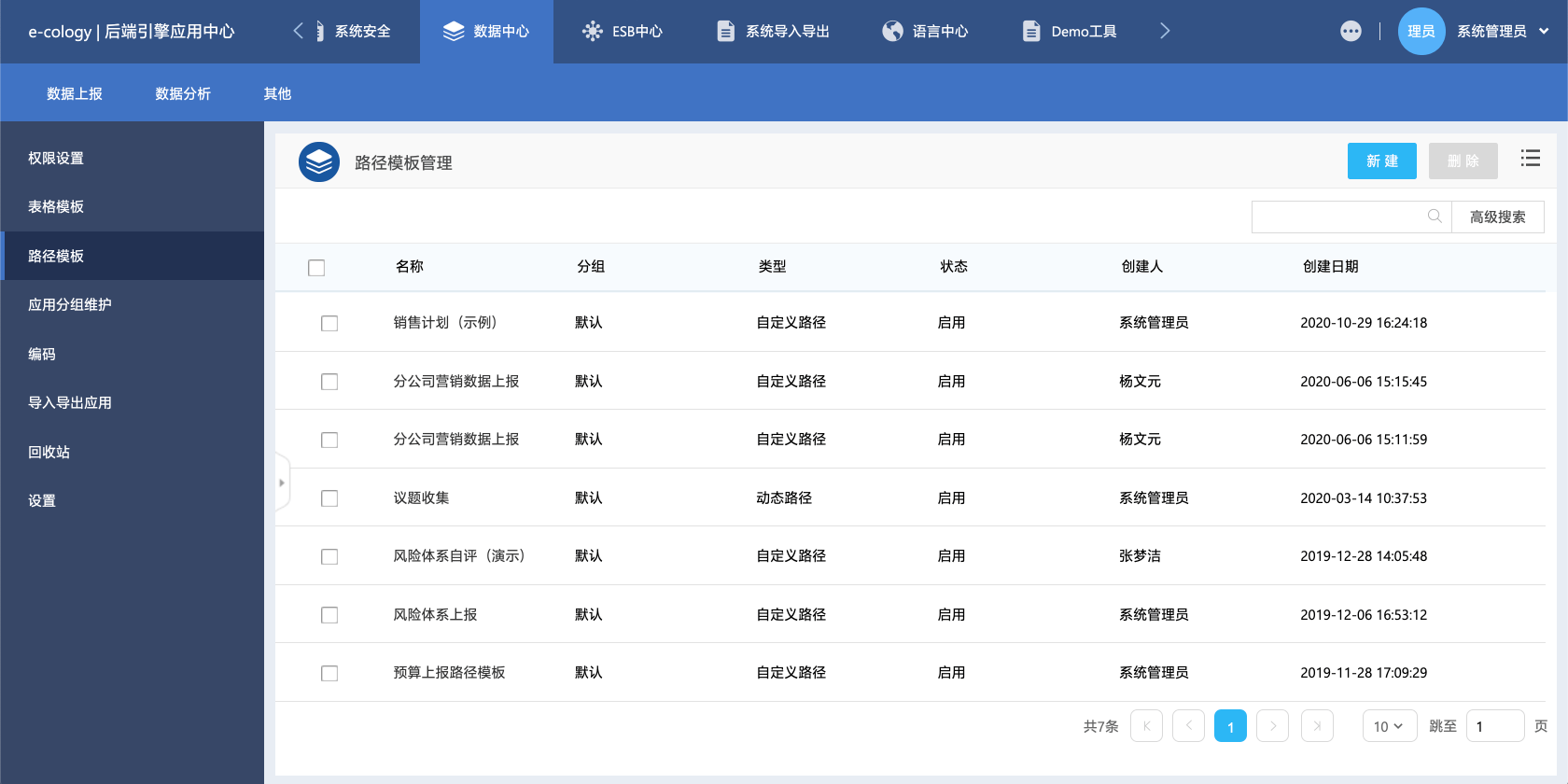Go to last page pagination icon
The height and width of the screenshot is (784, 1568).
(1317, 726)
